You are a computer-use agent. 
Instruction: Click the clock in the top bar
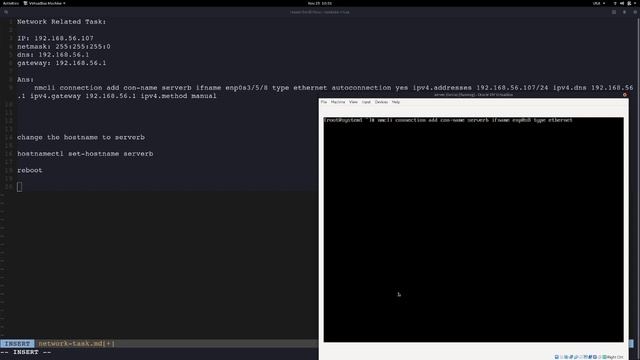pyautogui.click(x=320, y=3)
